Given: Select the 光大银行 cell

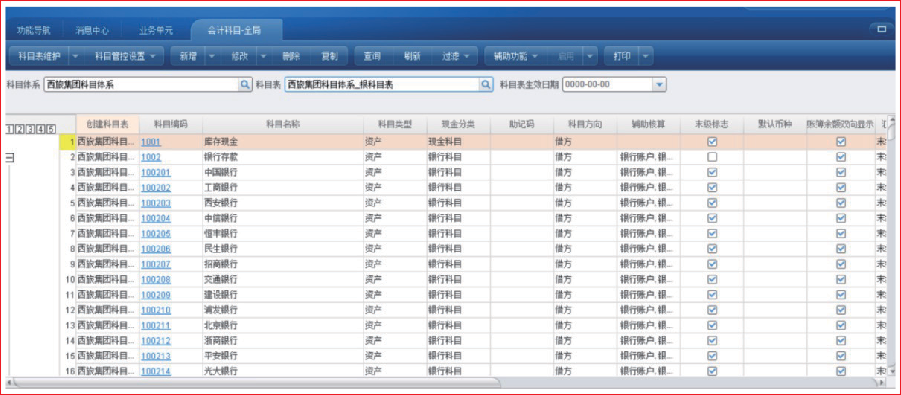Looking at the screenshot, I should 283,371.
